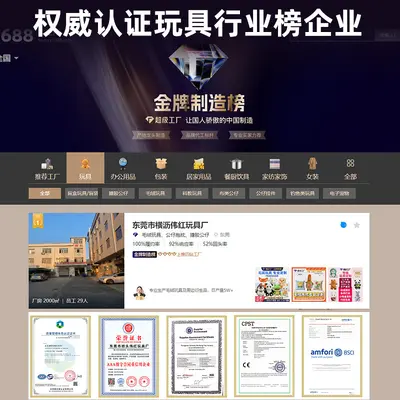View the factory building photo
Image resolution: width=400 pixels, height=400 pixels.
[x=76, y=261]
